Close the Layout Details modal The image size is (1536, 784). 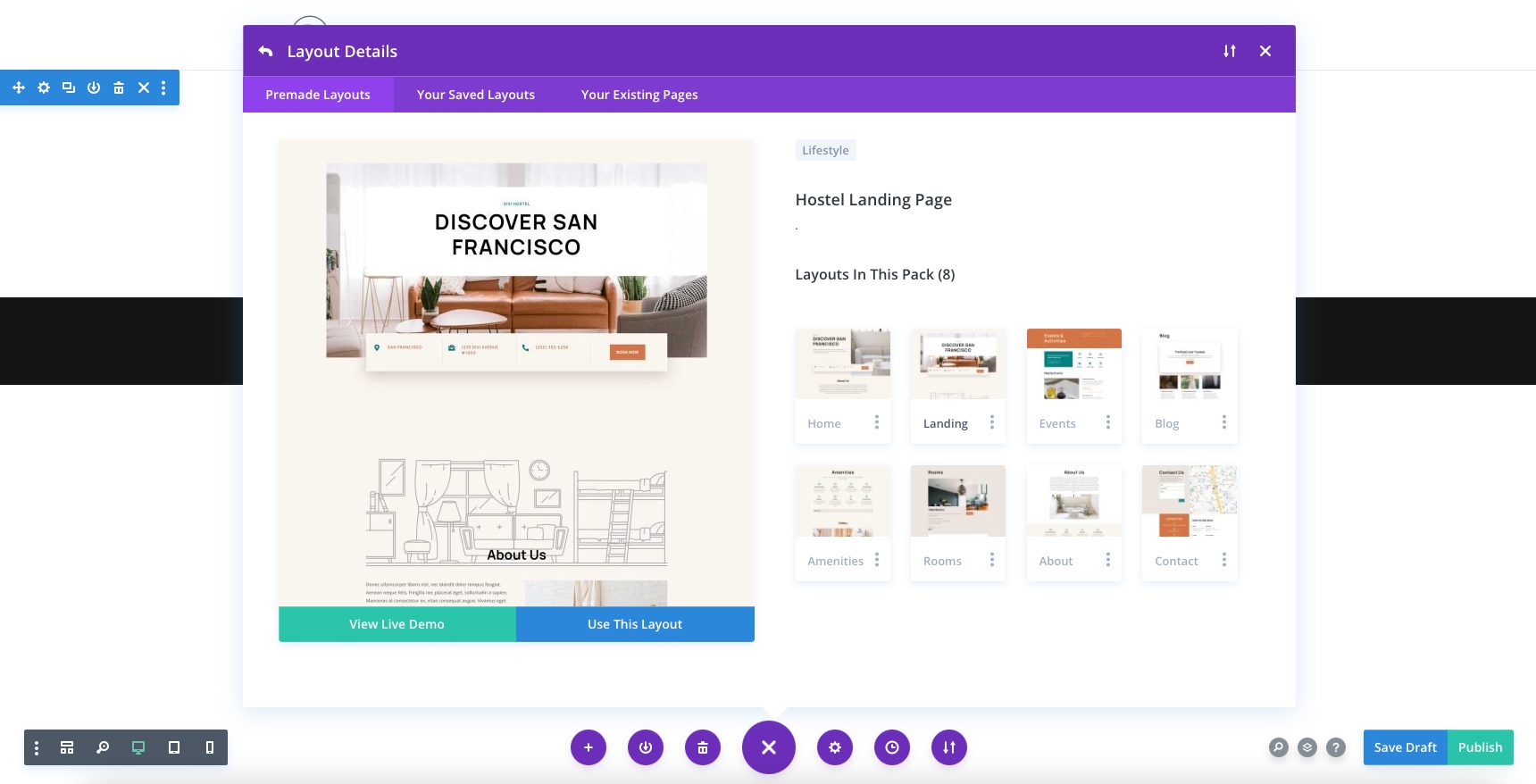[x=1265, y=51]
